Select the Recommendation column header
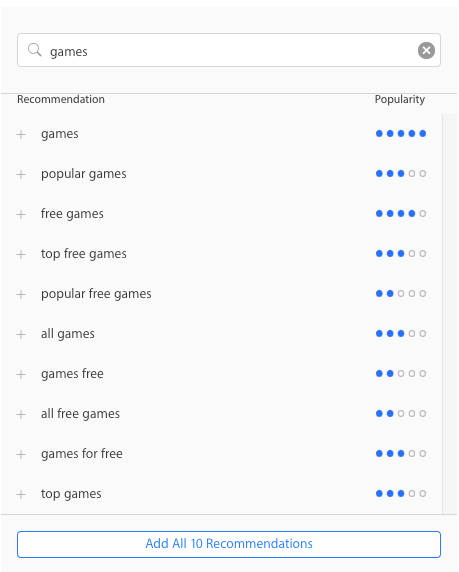 [x=61, y=99]
